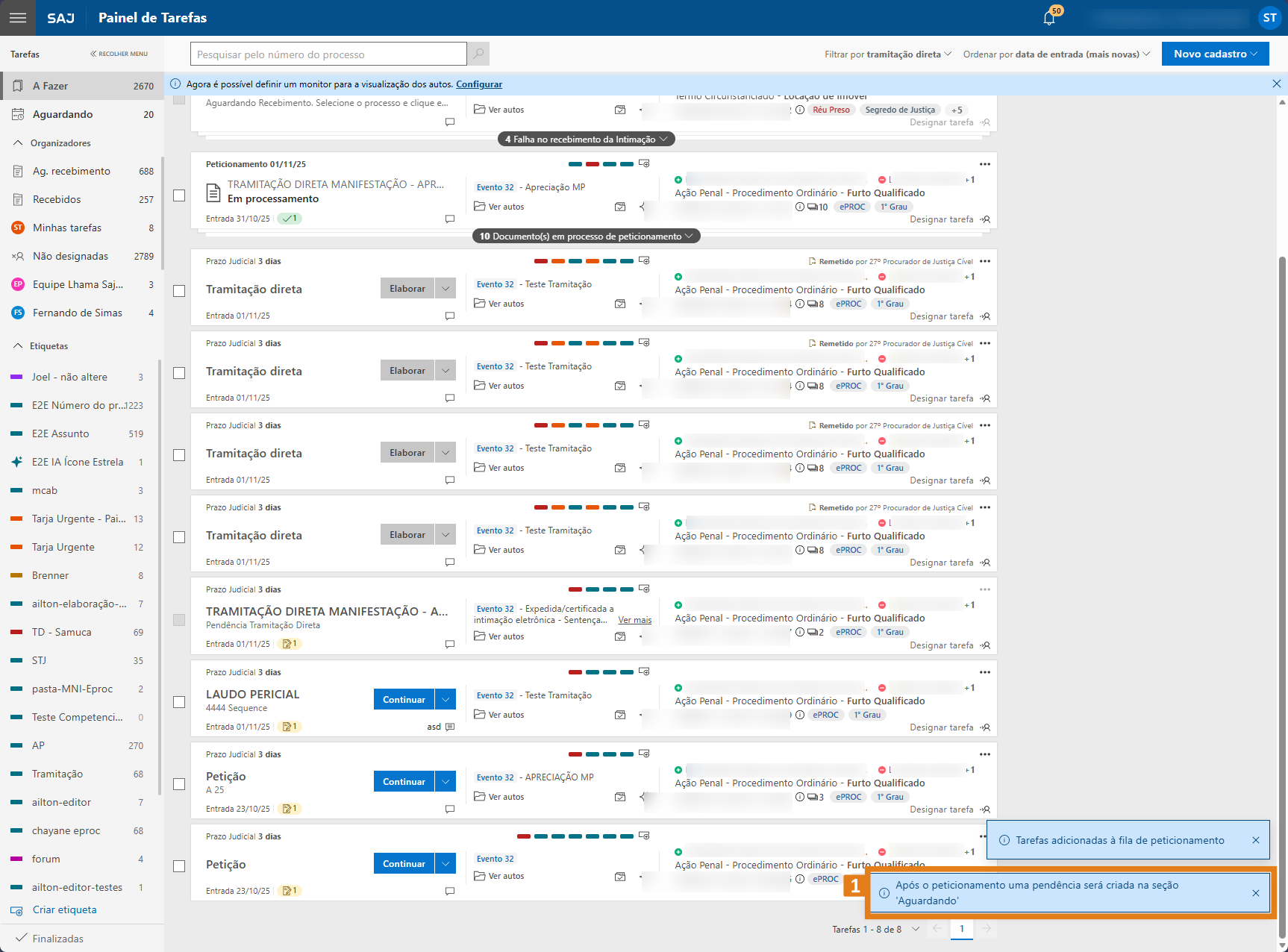Dismiss the blue info banner
The height and width of the screenshot is (952, 1288).
tap(1276, 84)
